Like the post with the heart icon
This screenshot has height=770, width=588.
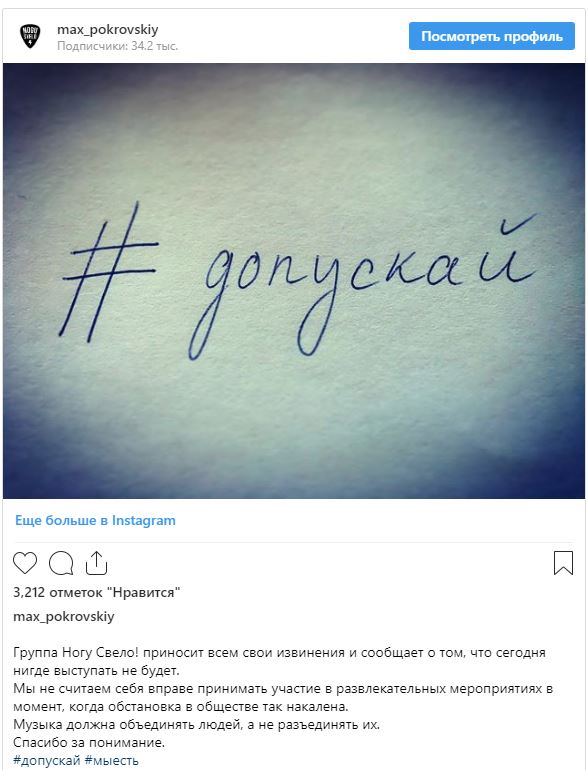point(25,563)
